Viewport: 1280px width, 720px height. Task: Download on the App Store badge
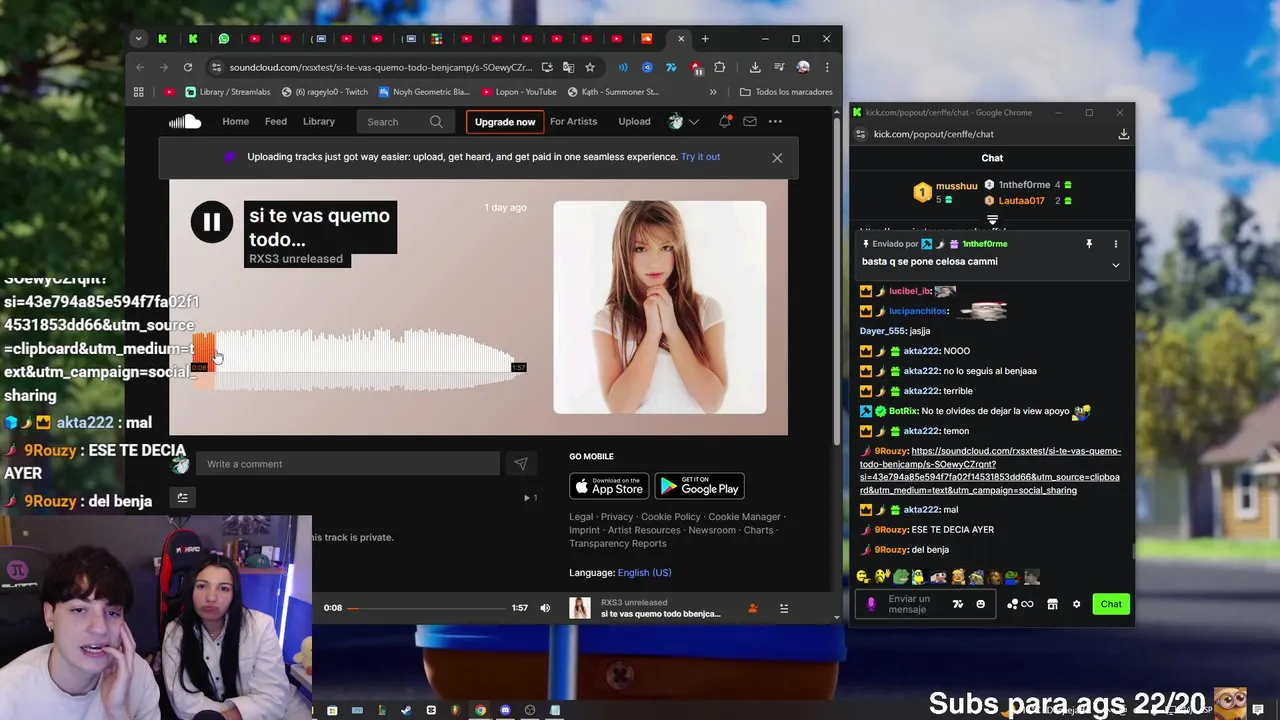[x=609, y=486]
